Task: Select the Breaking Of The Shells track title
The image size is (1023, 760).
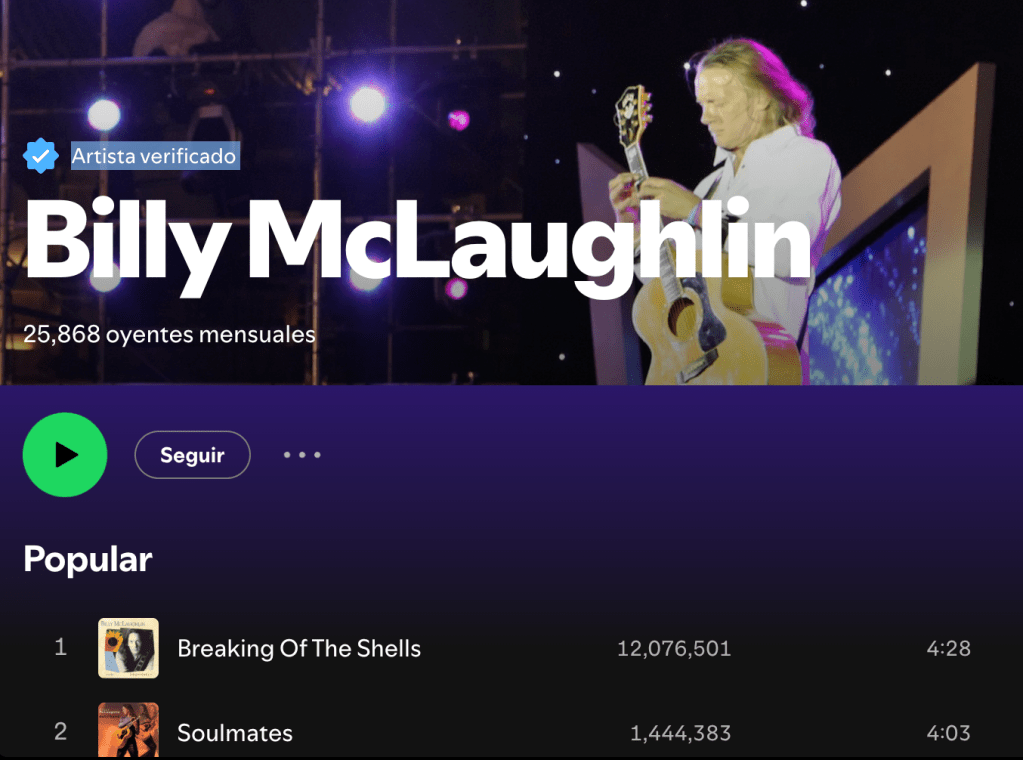Action: [299, 648]
